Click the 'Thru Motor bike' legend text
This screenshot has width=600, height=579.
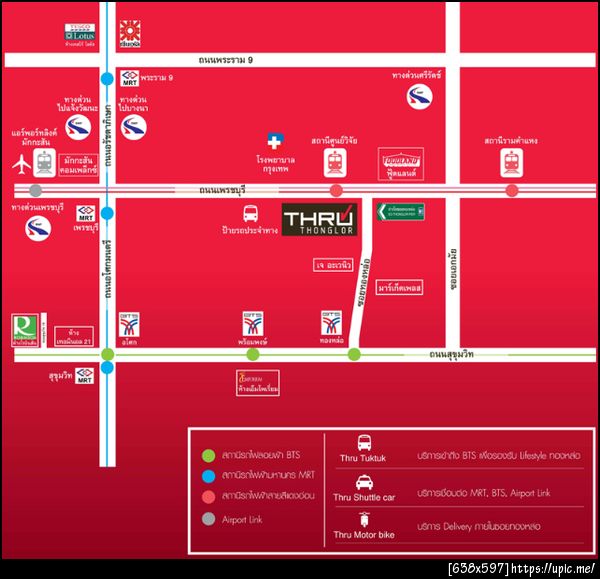pyautogui.click(x=364, y=535)
